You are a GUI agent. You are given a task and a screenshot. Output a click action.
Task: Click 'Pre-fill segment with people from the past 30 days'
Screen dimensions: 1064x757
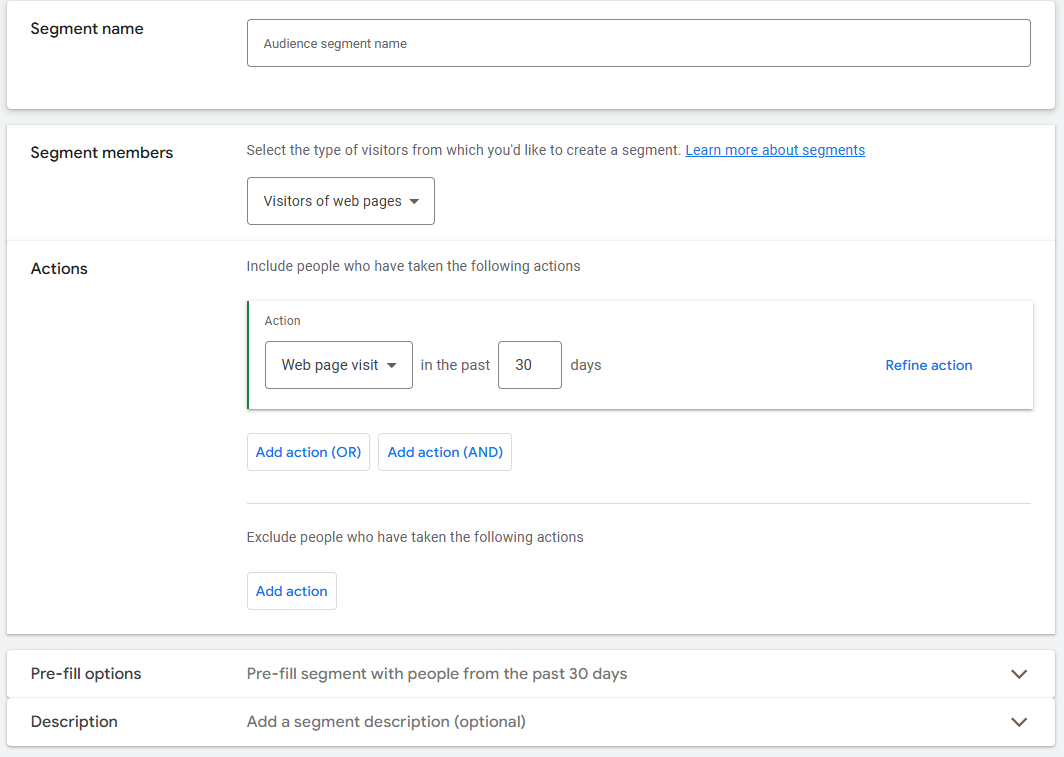436,674
